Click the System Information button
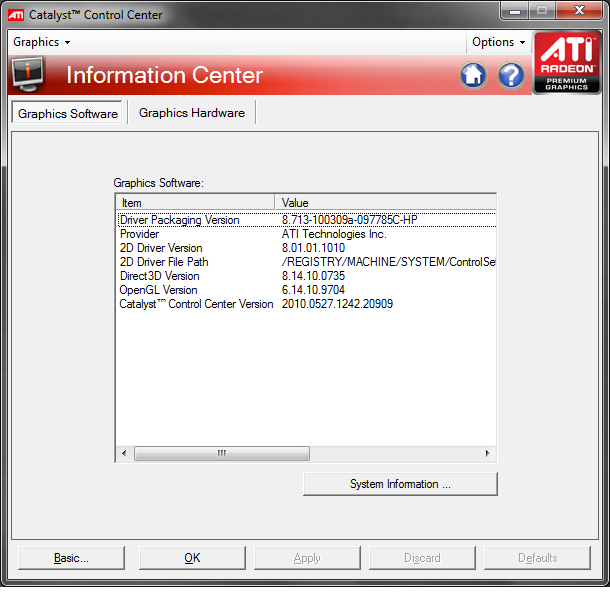Viewport: 610px width, 596px height. coord(400,484)
